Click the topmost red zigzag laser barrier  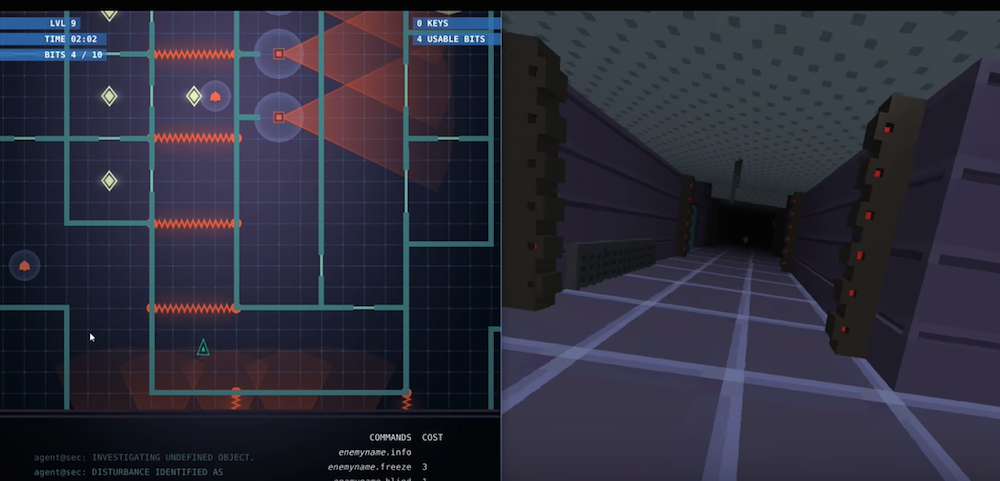pos(194,55)
